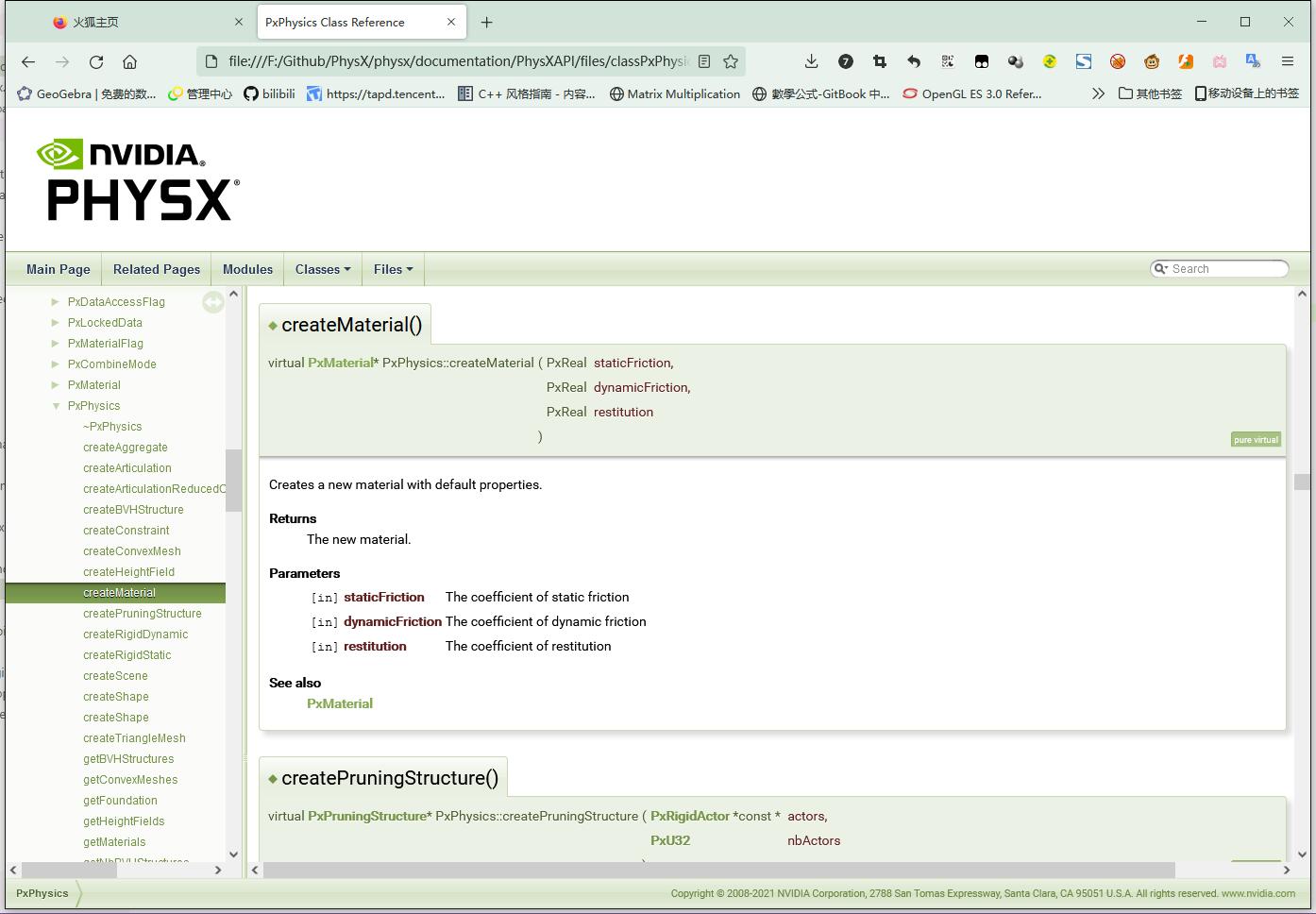
Task: Click the blue S extension icon
Action: 1084,61
